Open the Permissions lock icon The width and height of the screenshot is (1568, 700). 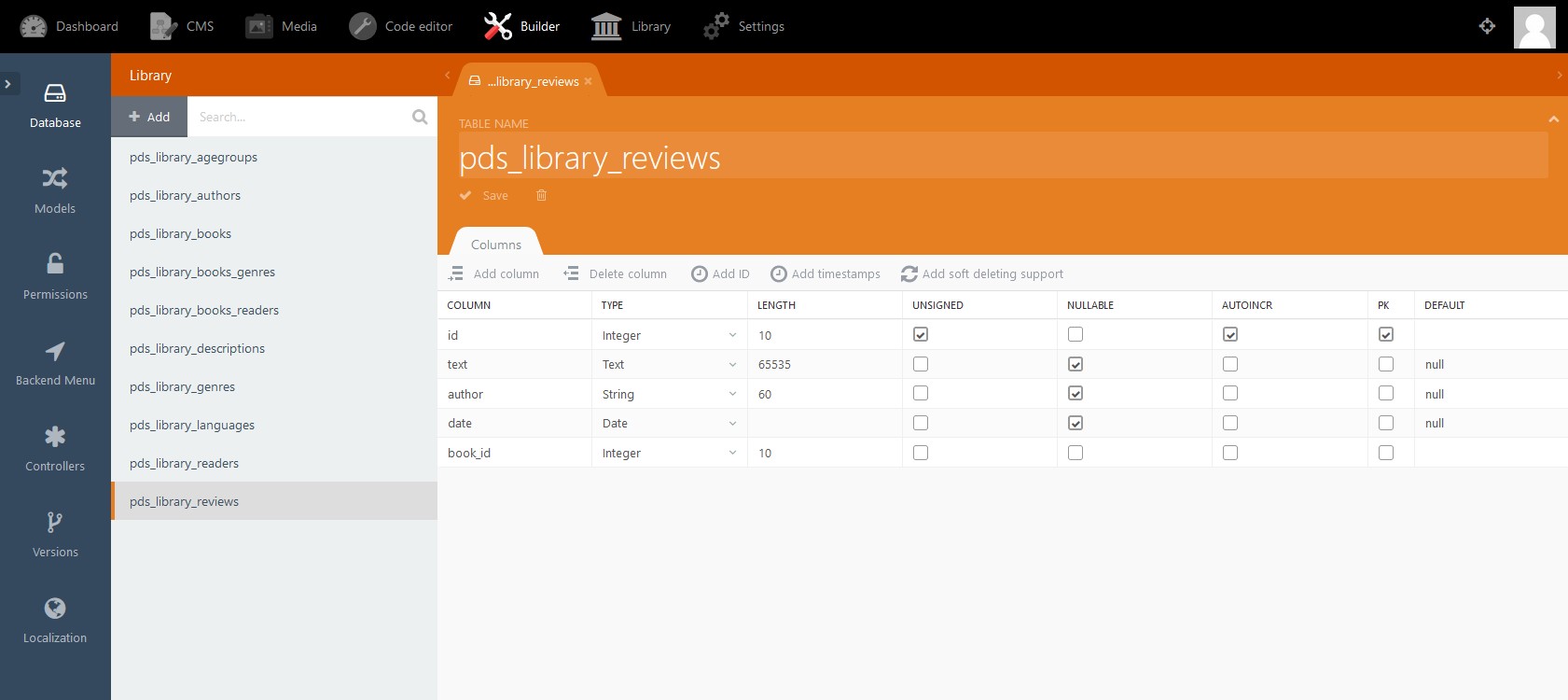click(55, 264)
